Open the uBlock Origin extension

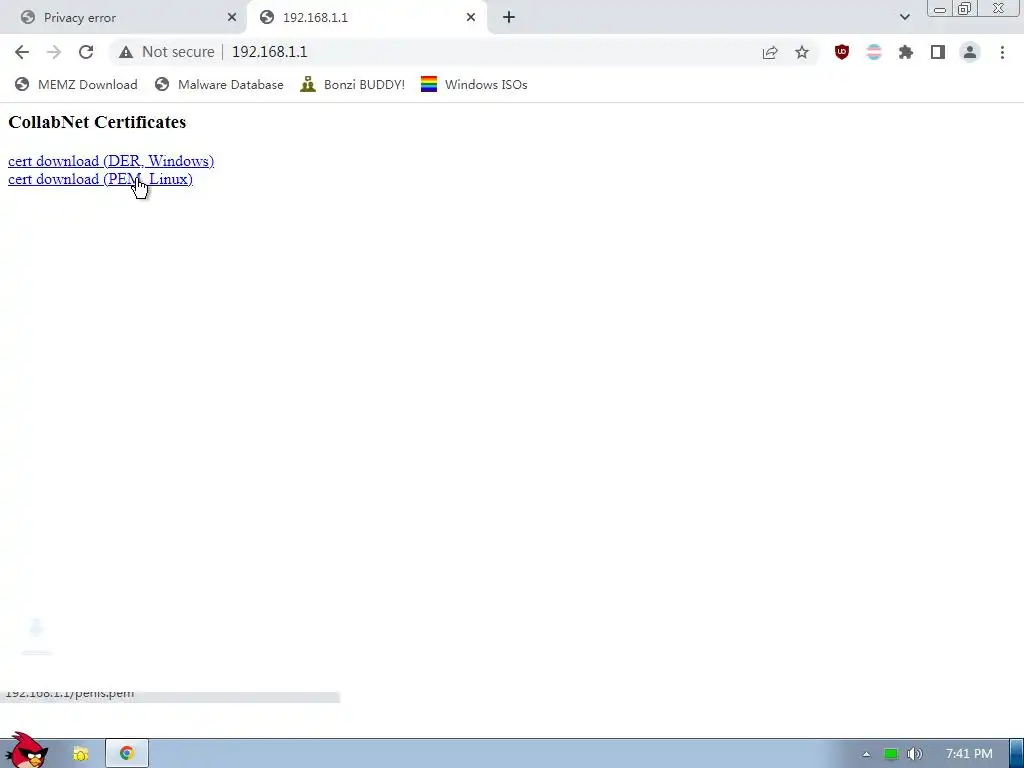coord(842,52)
